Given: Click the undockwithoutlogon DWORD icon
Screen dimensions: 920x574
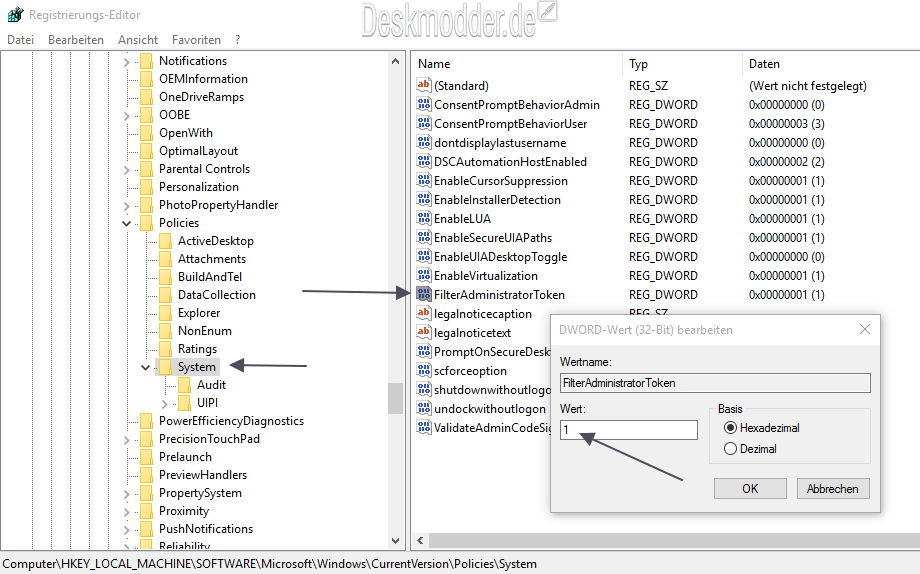Looking at the screenshot, I should 424,408.
